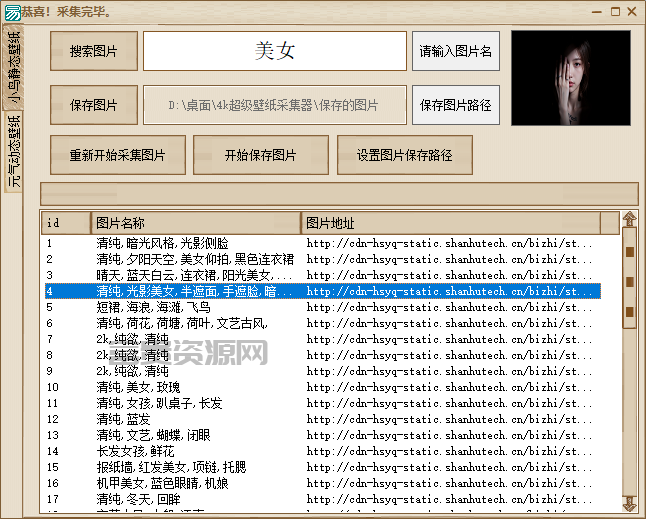Select highlighted row 清纯,光影美女,半遮面
Screen dimensions: 646x519
click(323, 291)
